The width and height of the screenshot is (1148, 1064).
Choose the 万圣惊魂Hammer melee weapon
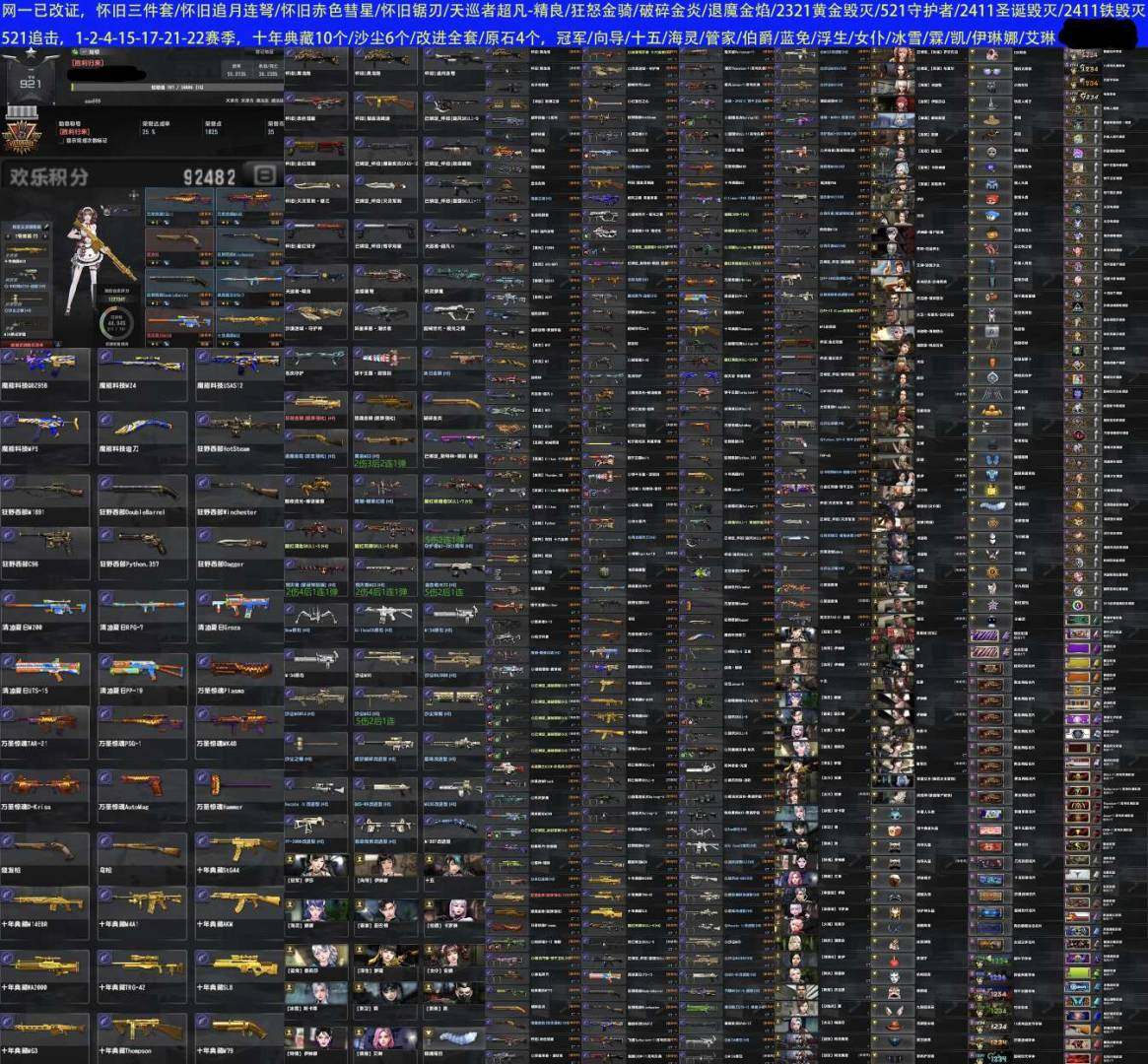(x=239, y=790)
